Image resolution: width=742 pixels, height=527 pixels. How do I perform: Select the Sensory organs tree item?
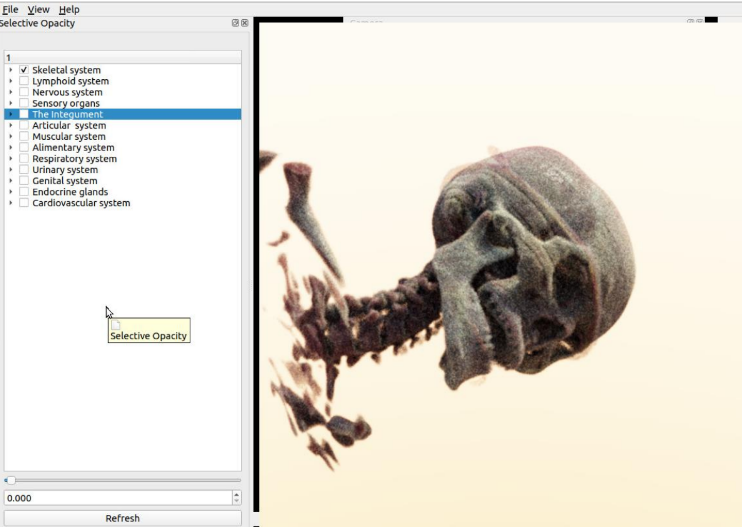coord(66,103)
